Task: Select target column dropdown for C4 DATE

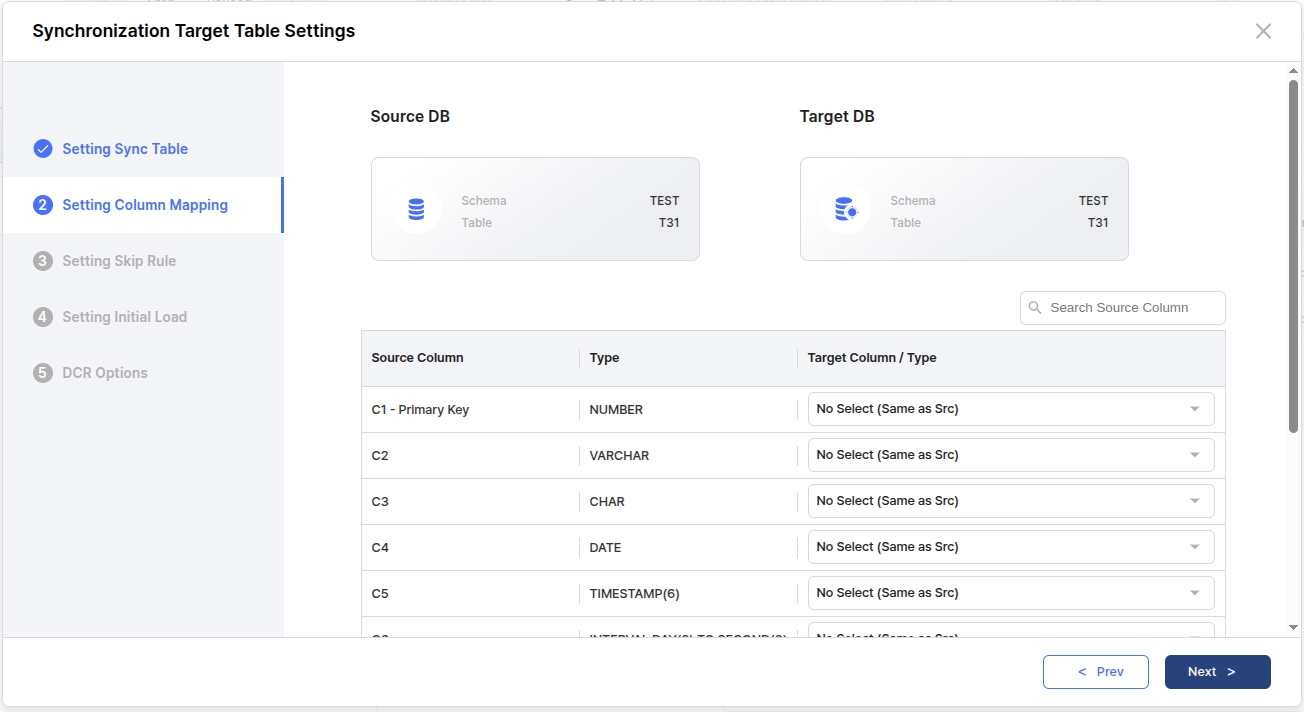Action: [x=1010, y=547]
